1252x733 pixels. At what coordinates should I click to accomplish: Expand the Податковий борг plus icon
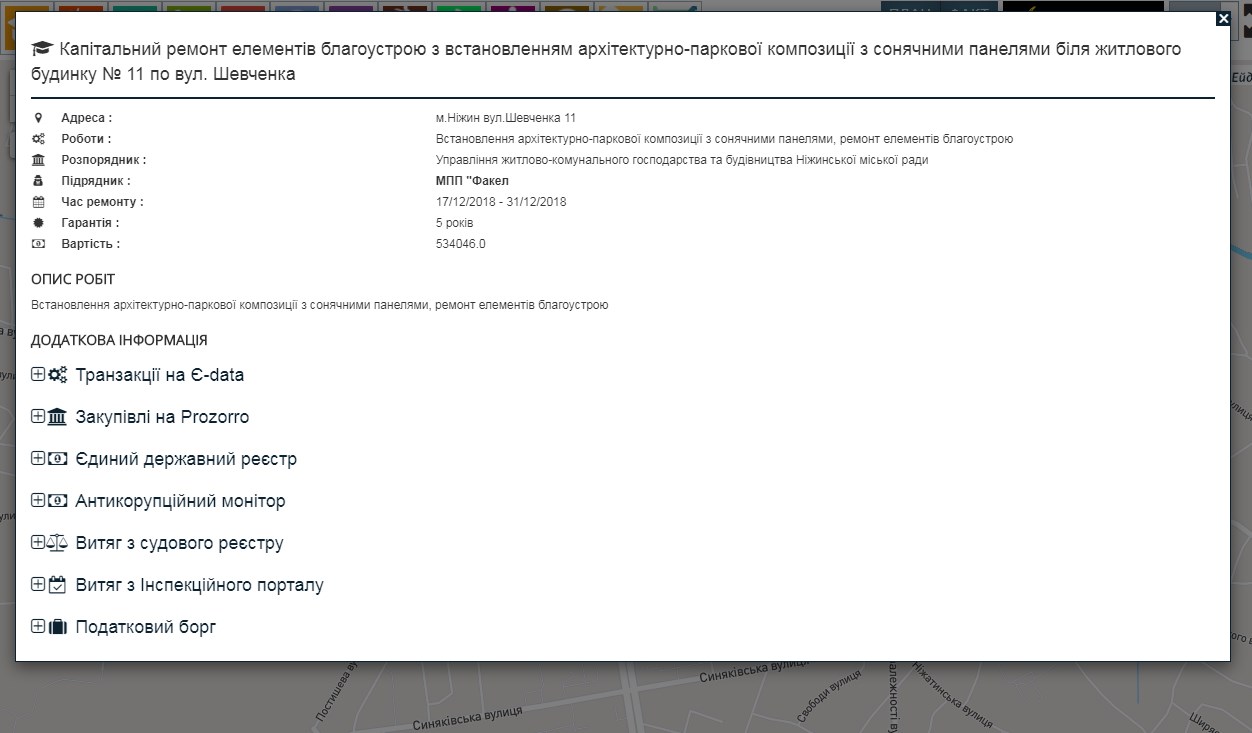[38, 626]
